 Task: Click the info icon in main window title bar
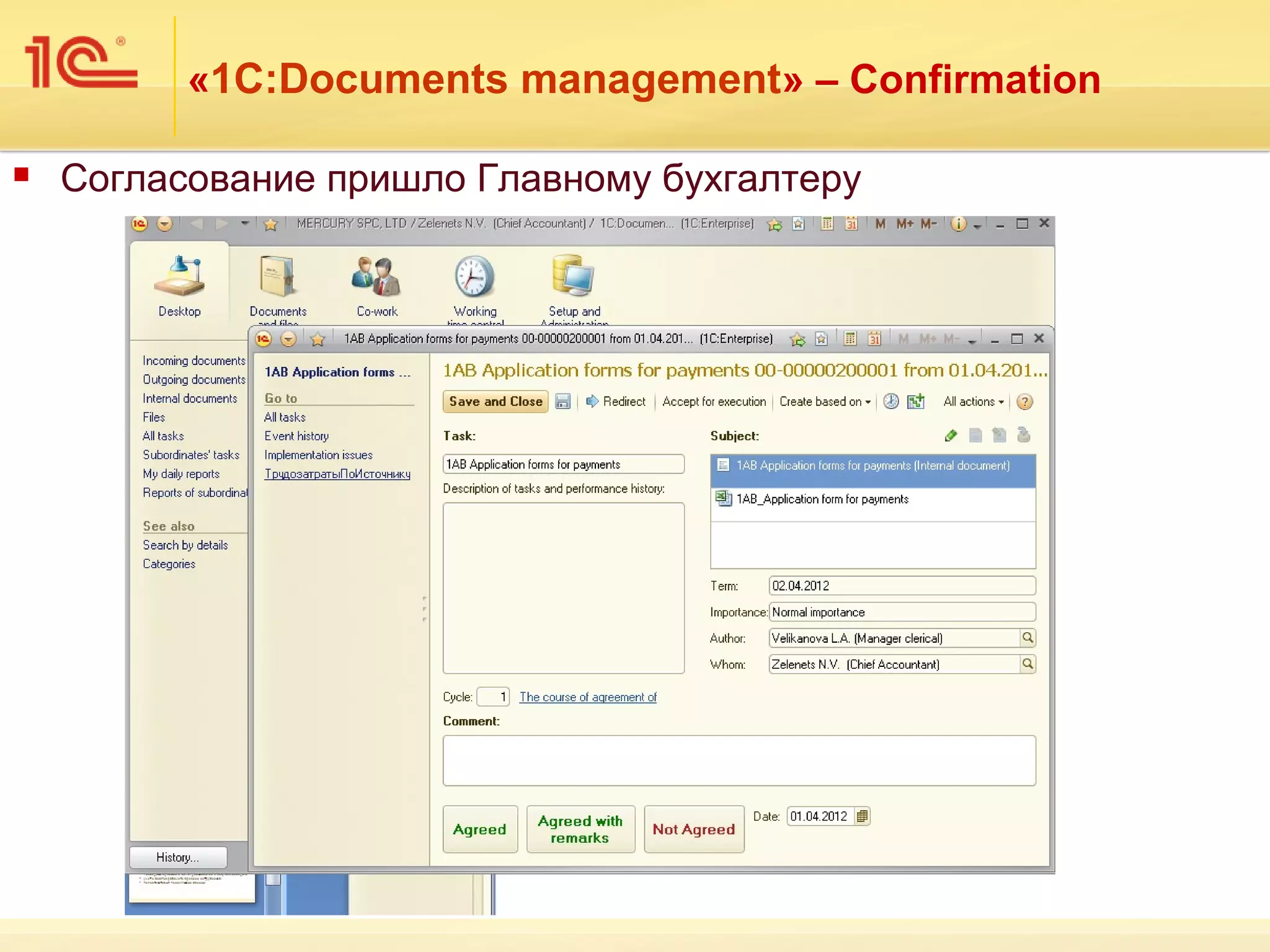(958, 224)
